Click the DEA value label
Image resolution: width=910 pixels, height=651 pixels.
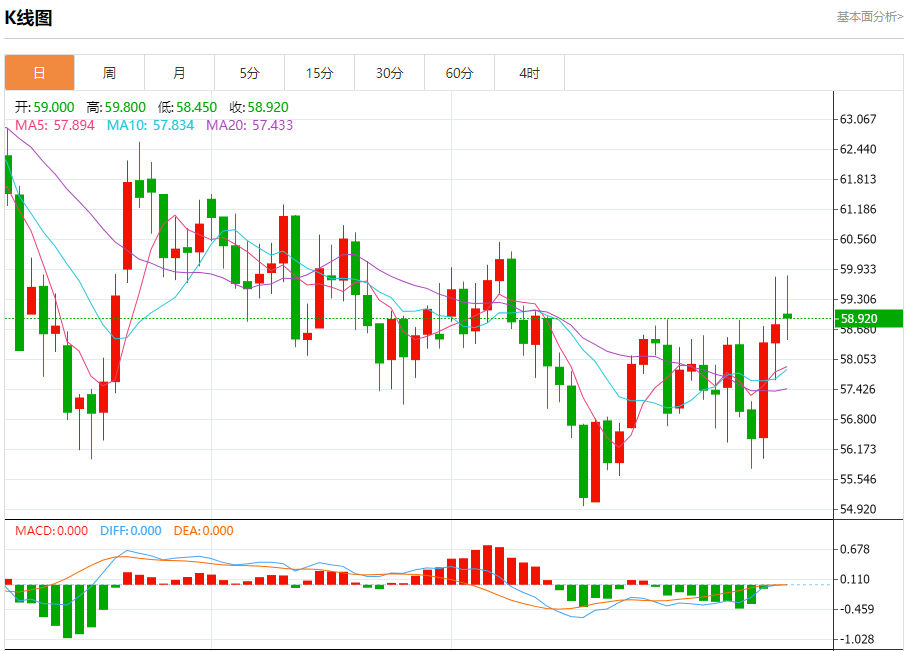pos(203,531)
